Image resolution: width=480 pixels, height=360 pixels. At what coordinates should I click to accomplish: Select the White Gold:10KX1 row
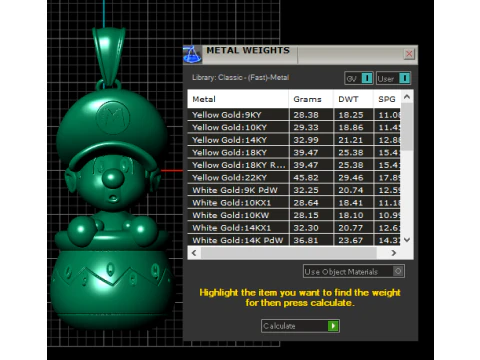(294, 203)
